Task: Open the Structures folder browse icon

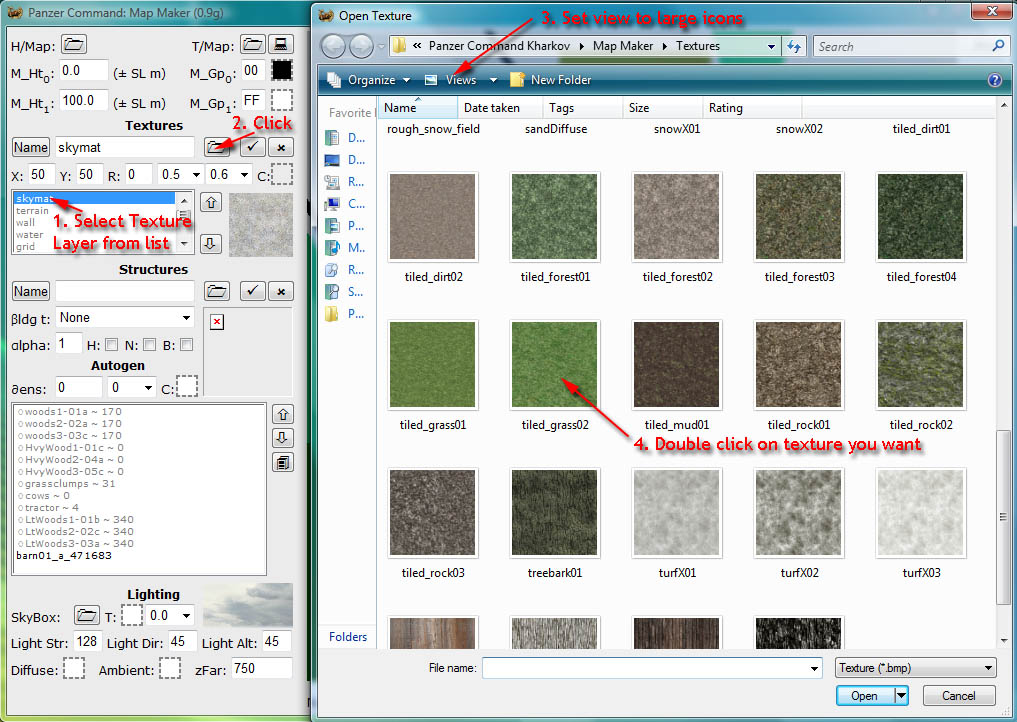Action: pyautogui.click(x=217, y=291)
